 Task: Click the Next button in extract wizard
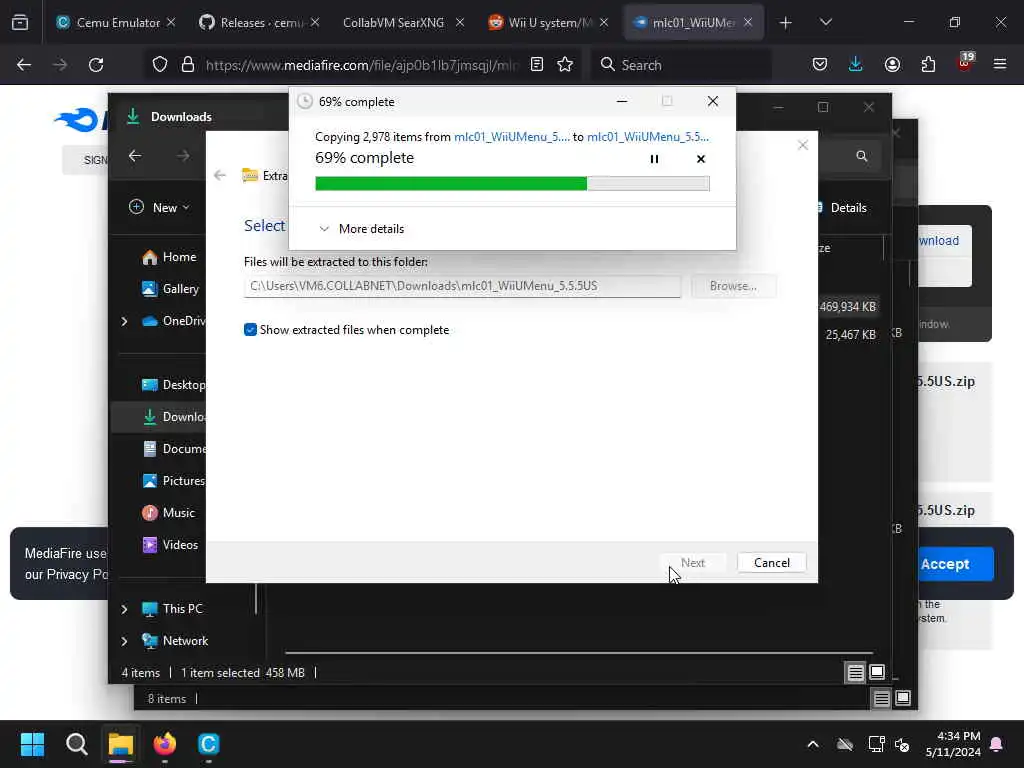click(x=692, y=563)
